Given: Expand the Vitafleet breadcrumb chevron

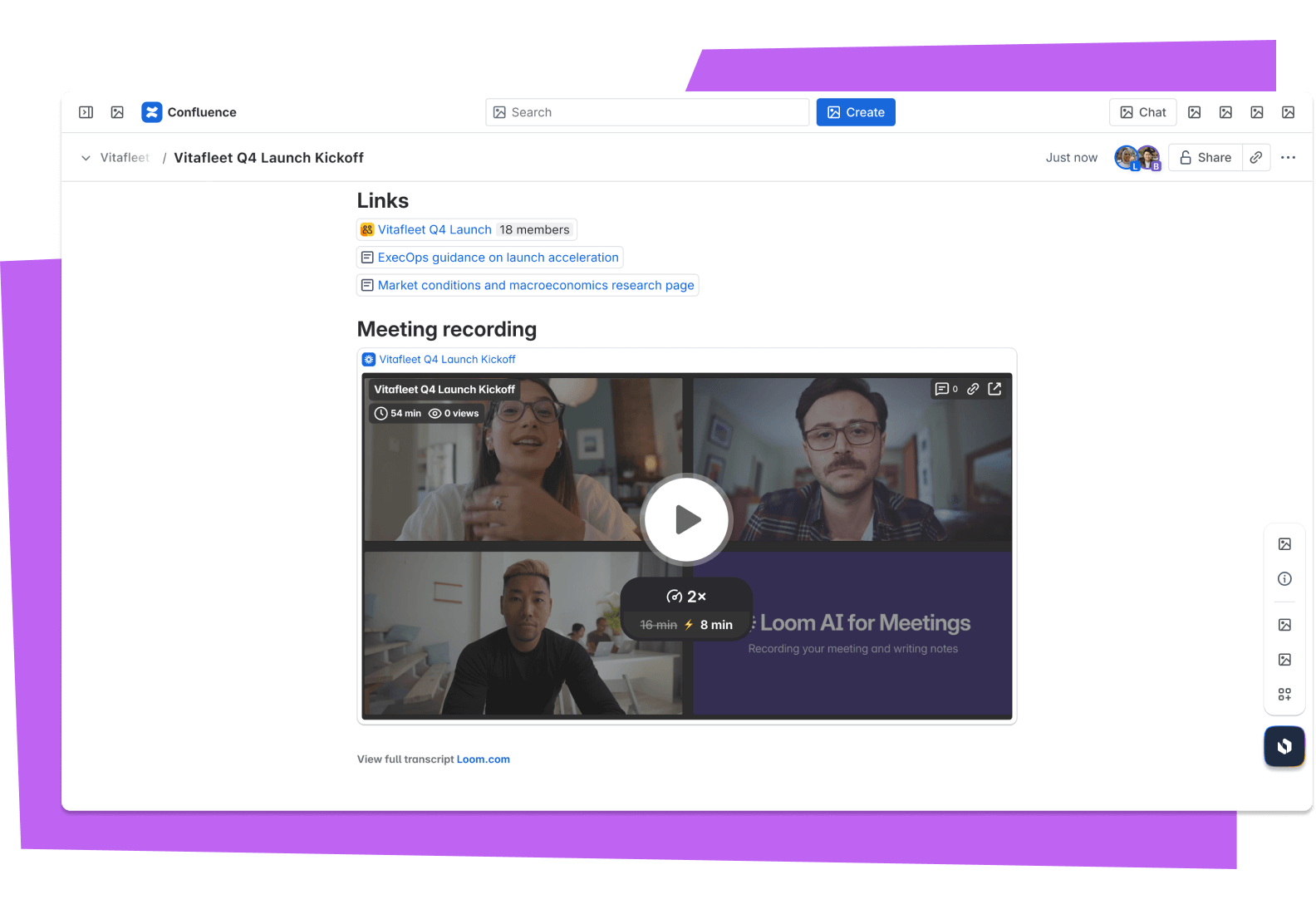Looking at the screenshot, I should pos(86,158).
